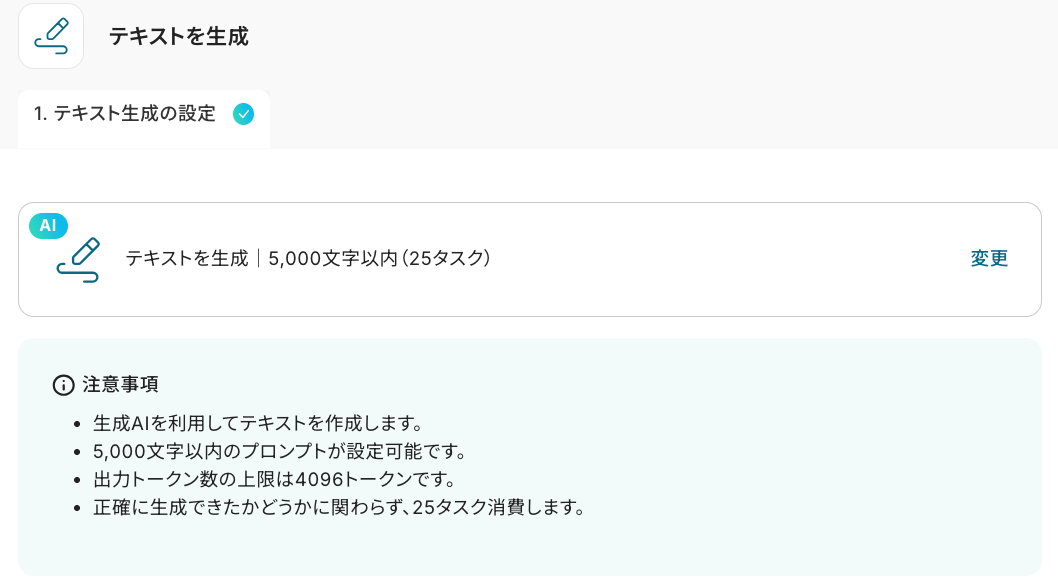This screenshot has height=584, width=1058.
Task: Click the (25タスク) text in the action card
Action: (439, 259)
